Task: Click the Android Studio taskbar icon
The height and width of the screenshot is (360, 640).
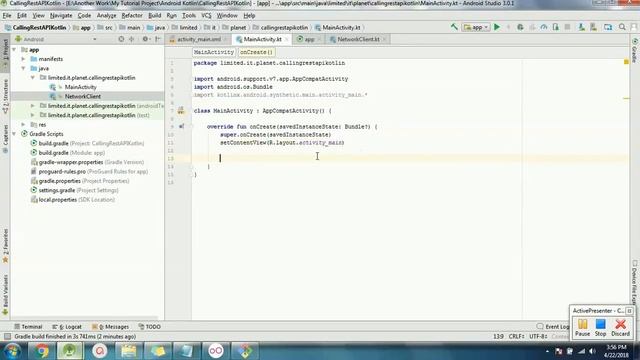Action: (x=69, y=351)
